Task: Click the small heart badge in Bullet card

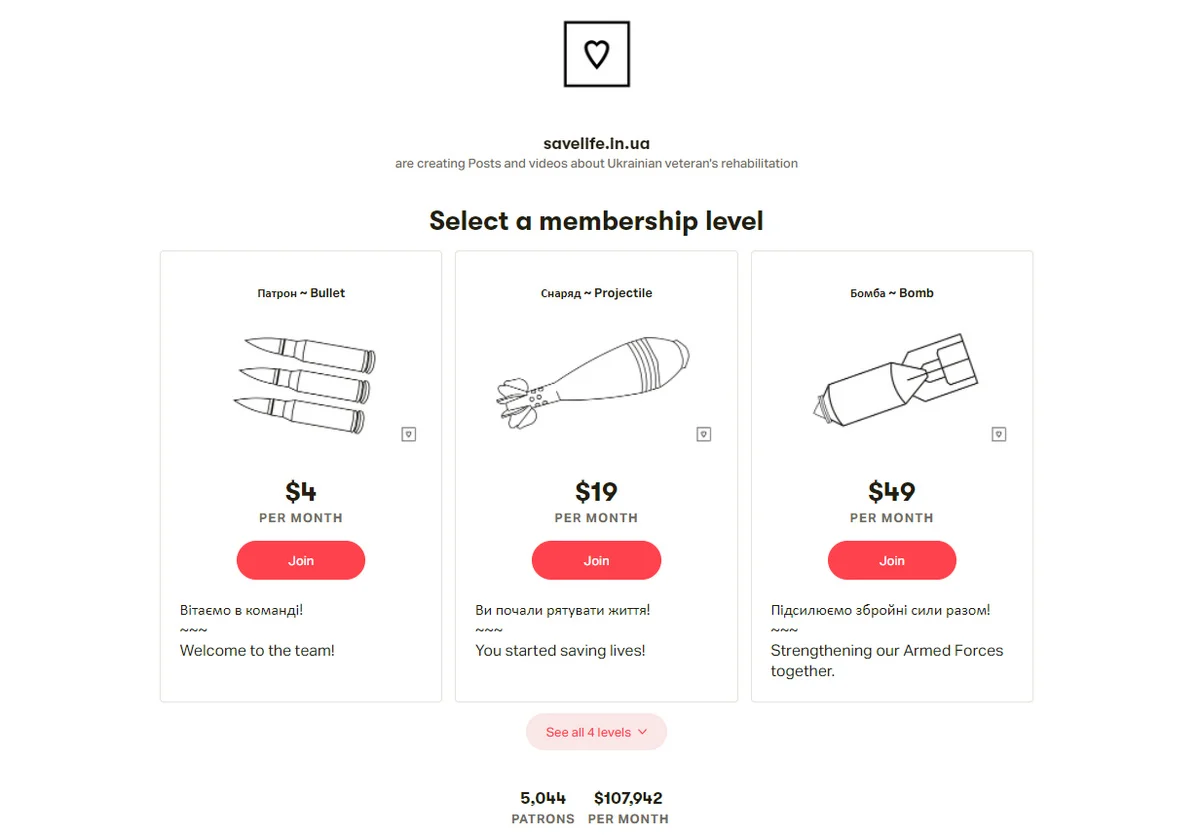Action: 408,434
